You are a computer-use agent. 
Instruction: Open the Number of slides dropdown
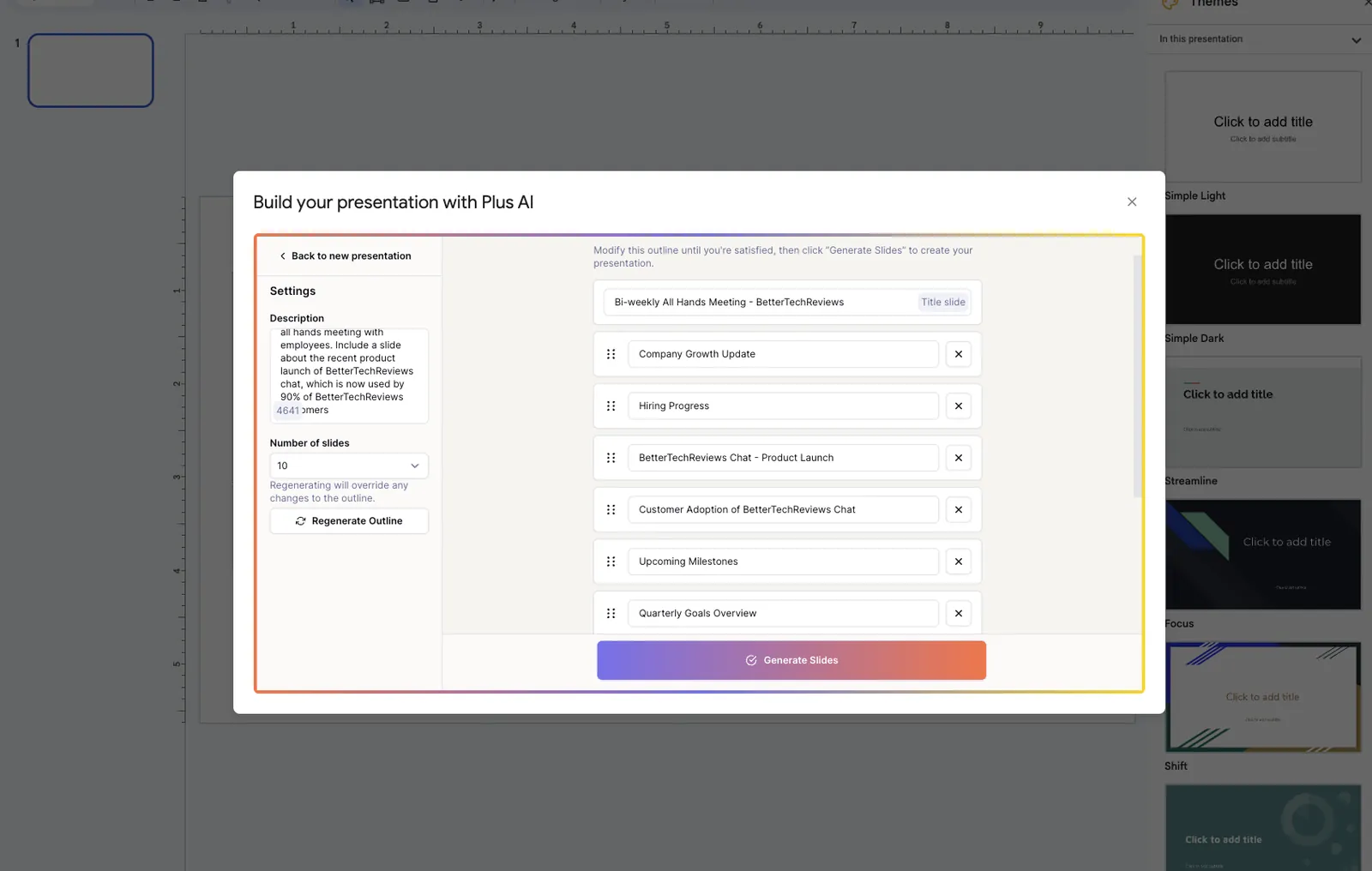pyautogui.click(x=349, y=466)
